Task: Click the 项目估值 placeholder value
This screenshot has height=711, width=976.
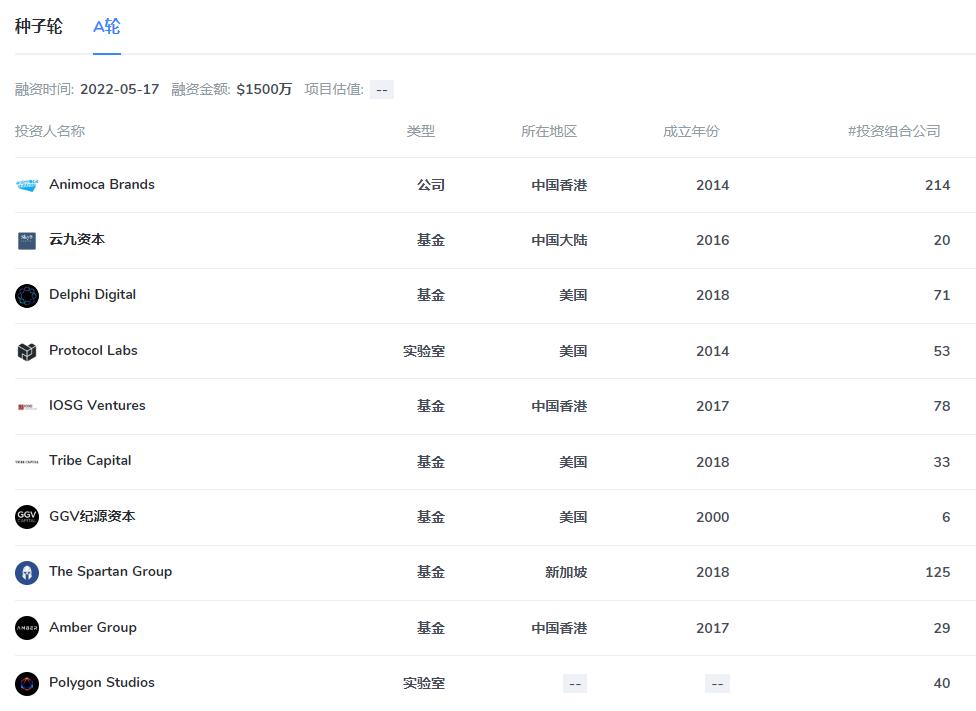Action: 381,89
